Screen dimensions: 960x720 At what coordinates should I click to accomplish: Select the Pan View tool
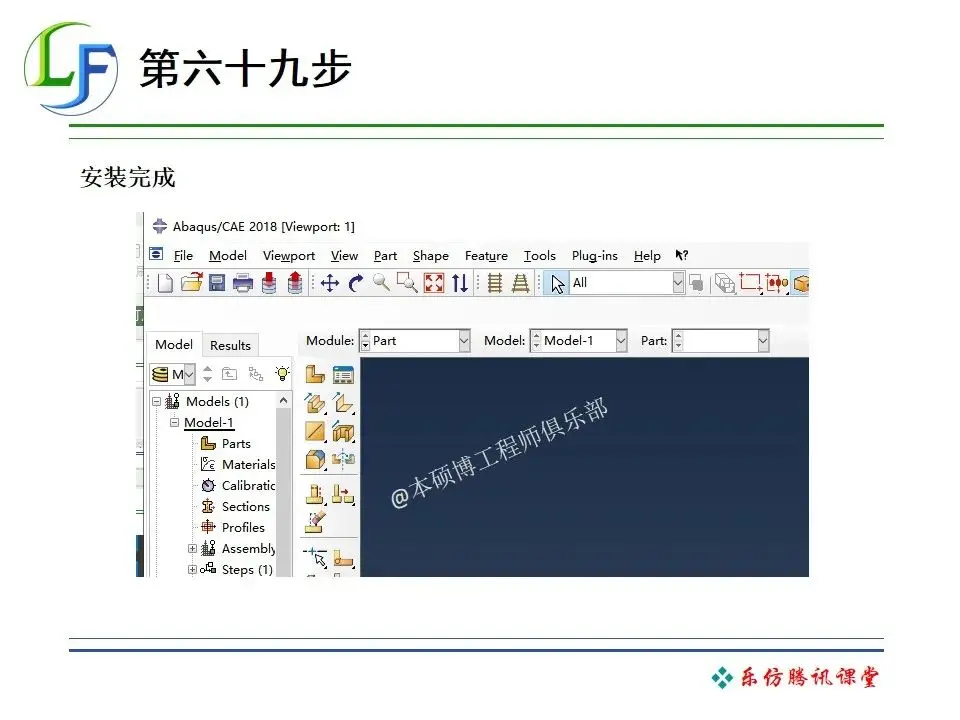coord(330,283)
